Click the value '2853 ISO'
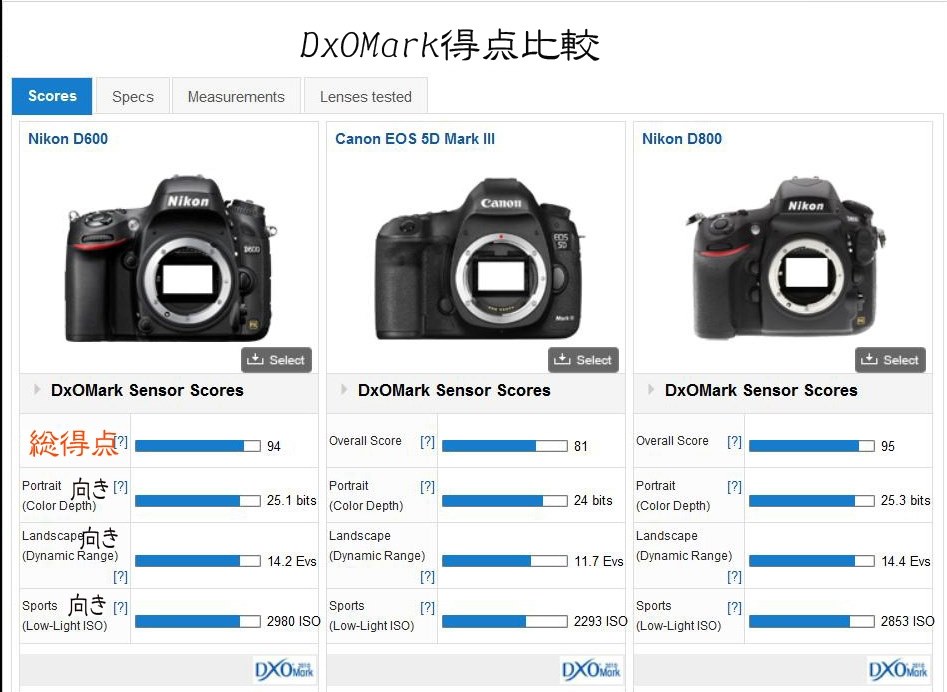947x692 pixels. 907,621
